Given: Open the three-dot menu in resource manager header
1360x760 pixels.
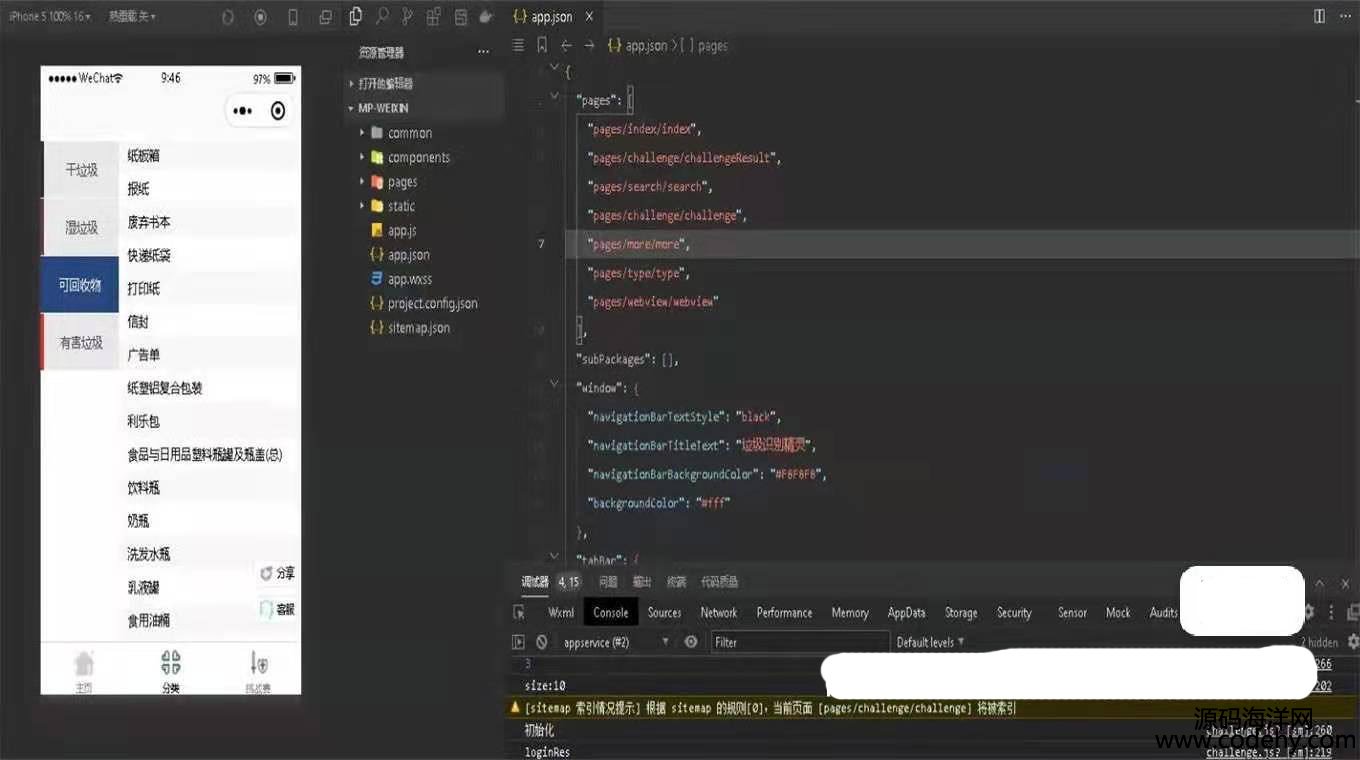Looking at the screenshot, I should [484, 52].
